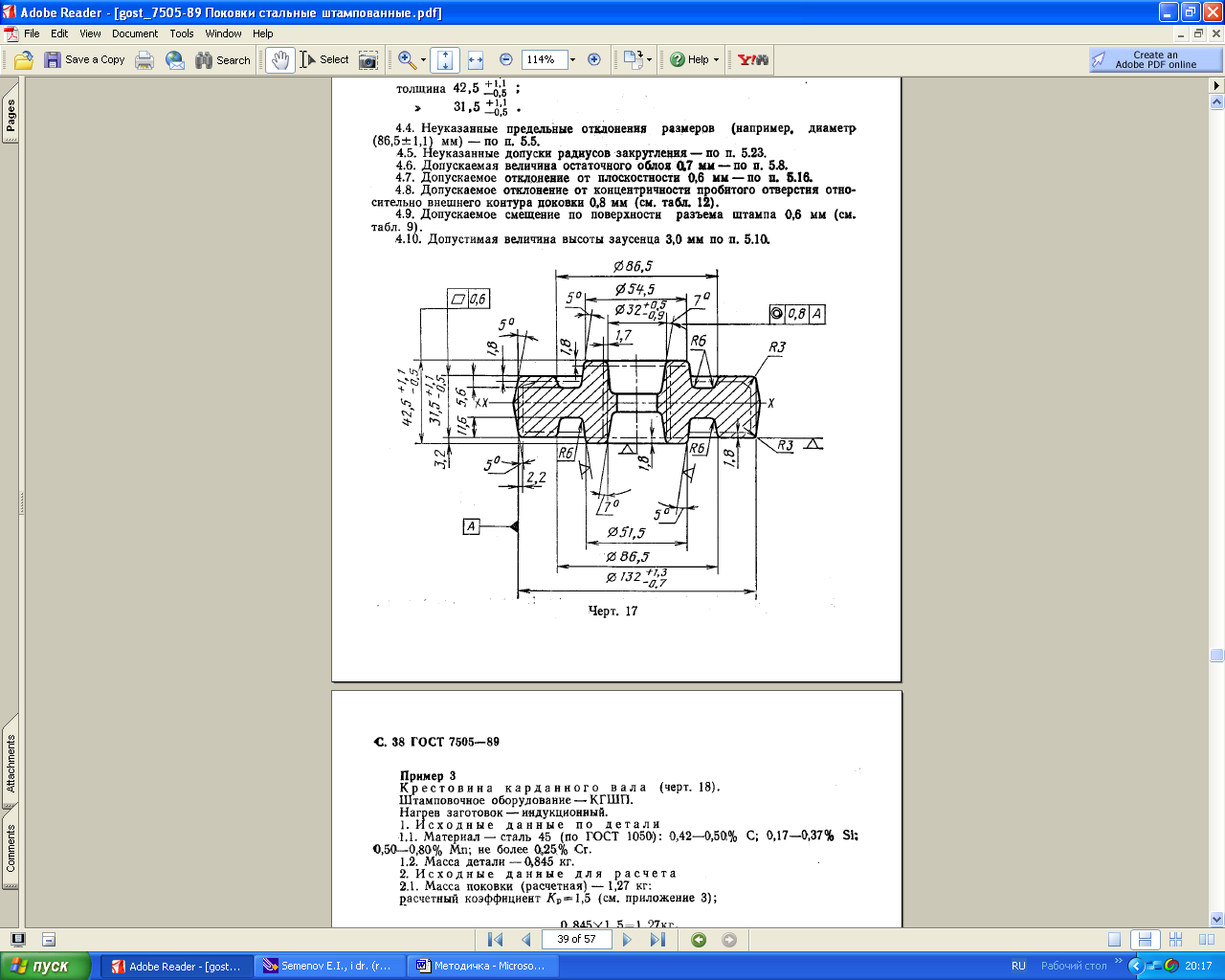The image size is (1225, 980).
Task: Open the Tools menu
Action: [x=182, y=33]
